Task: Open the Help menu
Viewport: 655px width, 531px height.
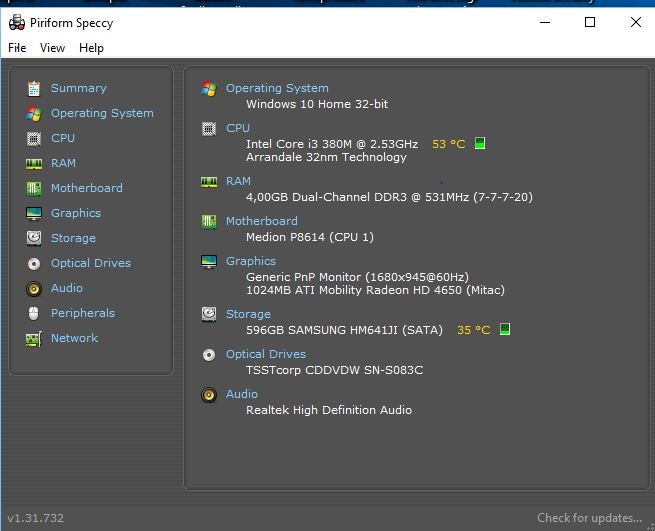Action: [x=91, y=48]
